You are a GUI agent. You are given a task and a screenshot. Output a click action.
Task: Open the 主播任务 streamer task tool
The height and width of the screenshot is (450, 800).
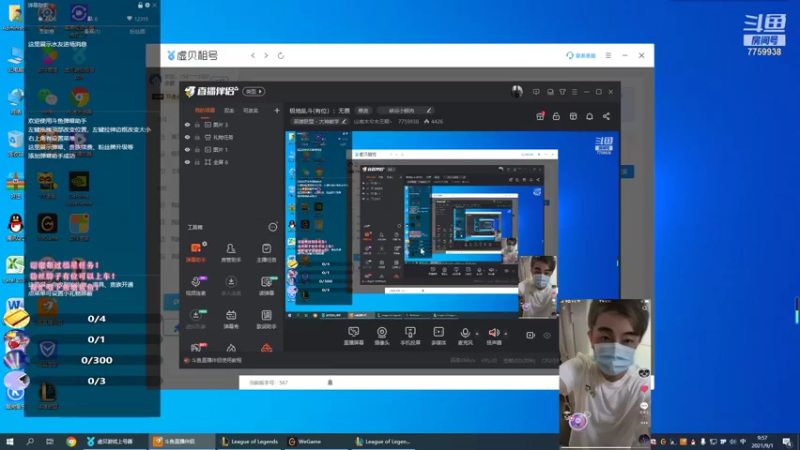coord(266,253)
